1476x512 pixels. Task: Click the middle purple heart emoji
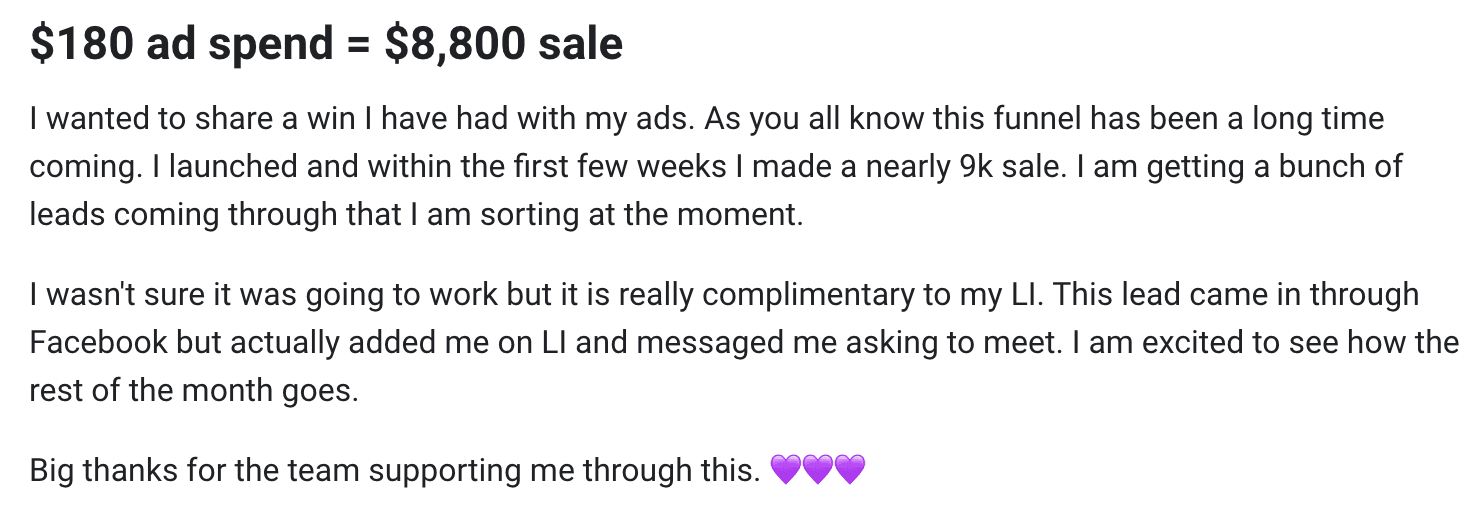click(818, 469)
